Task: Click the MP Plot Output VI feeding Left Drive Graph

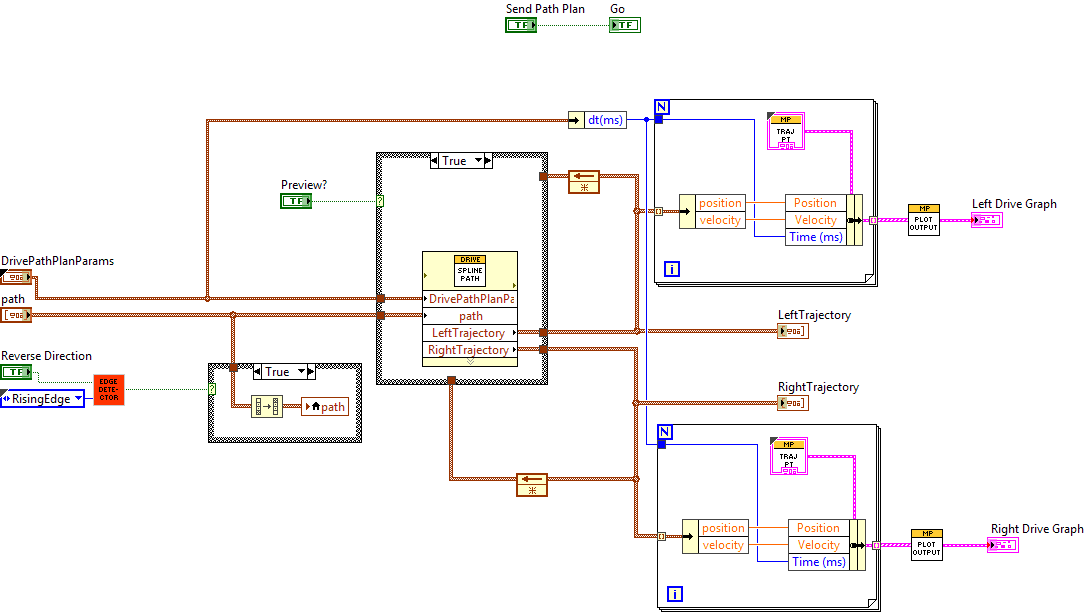Action: coord(924,219)
